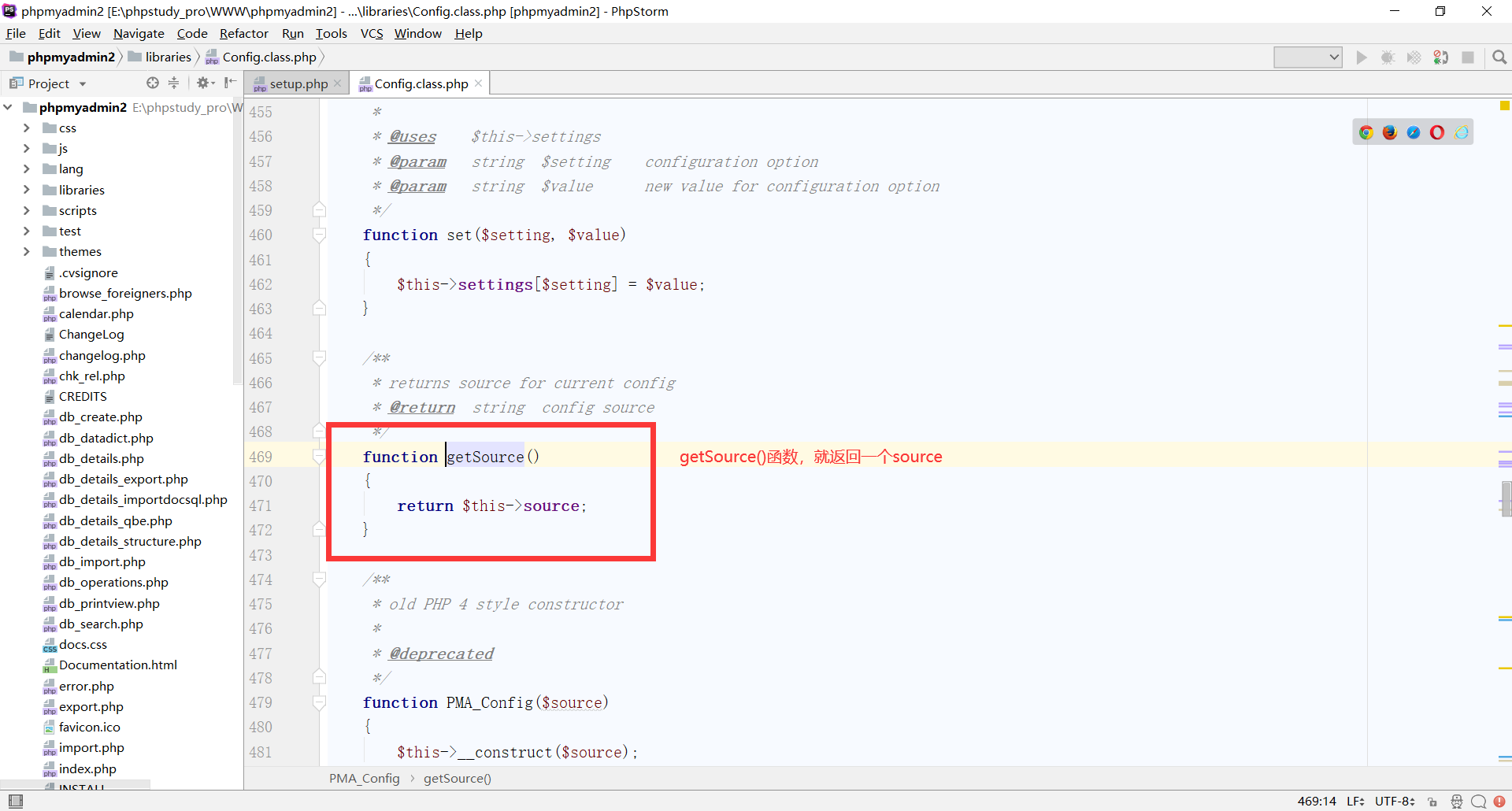Click the Run (play) toolbar icon
This screenshot has width=1512, height=811.
click(x=1361, y=57)
